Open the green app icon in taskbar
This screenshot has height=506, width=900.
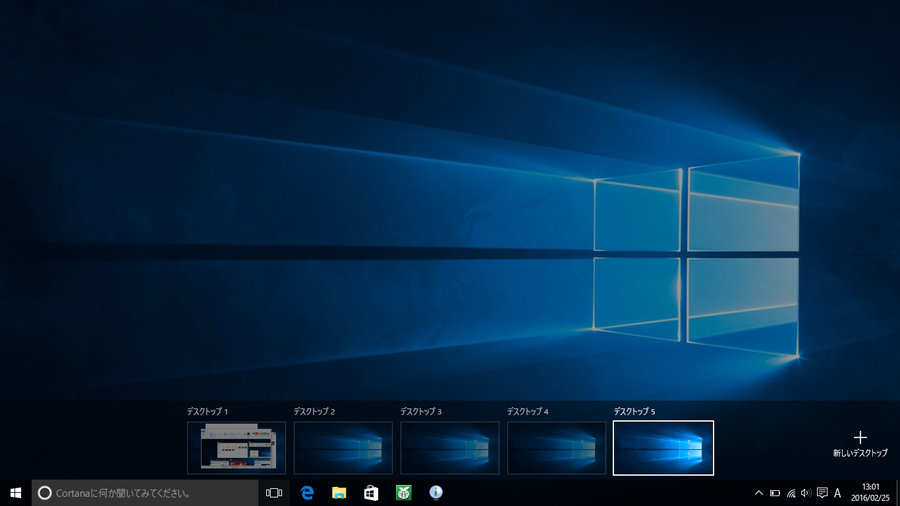[x=403, y=493]
